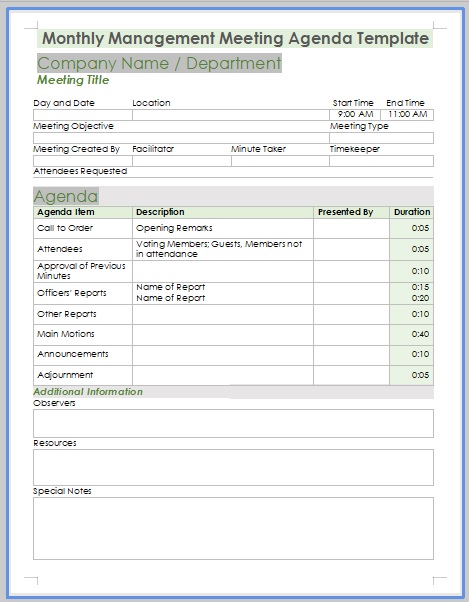This screenshot has height=602, width=469.
Task: Click the 0:20 duration value
Action: [x=420, y=298]
